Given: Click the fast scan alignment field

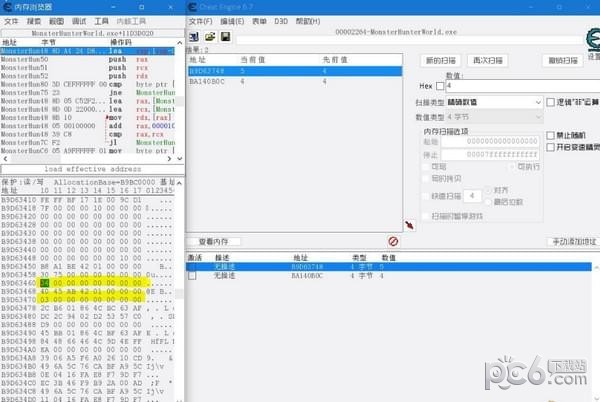Looking at the screenshot, I should click(472, 196).
